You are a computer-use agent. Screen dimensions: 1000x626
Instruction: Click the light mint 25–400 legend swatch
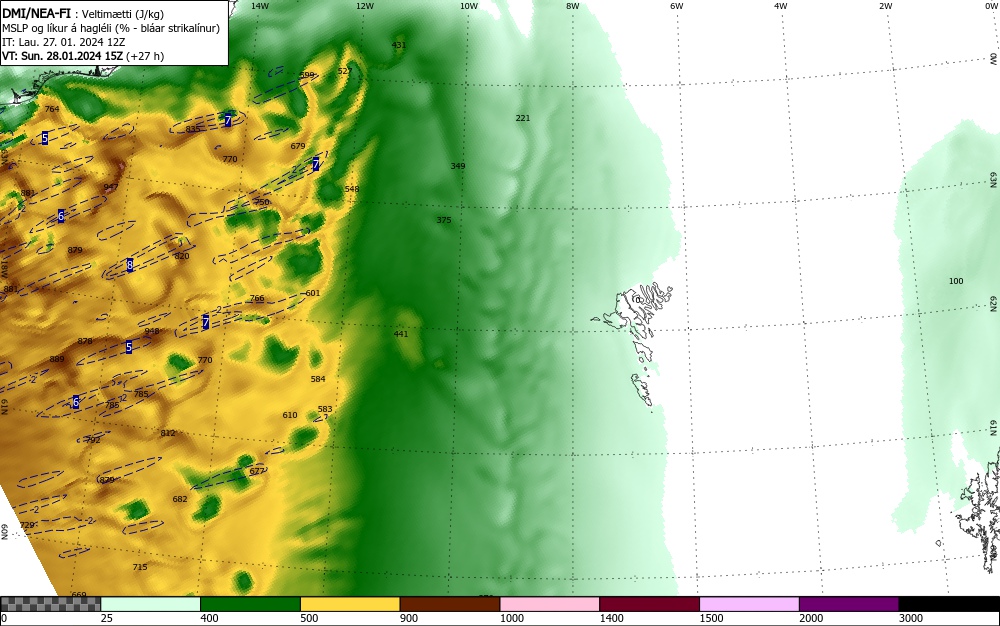[151, 604]
